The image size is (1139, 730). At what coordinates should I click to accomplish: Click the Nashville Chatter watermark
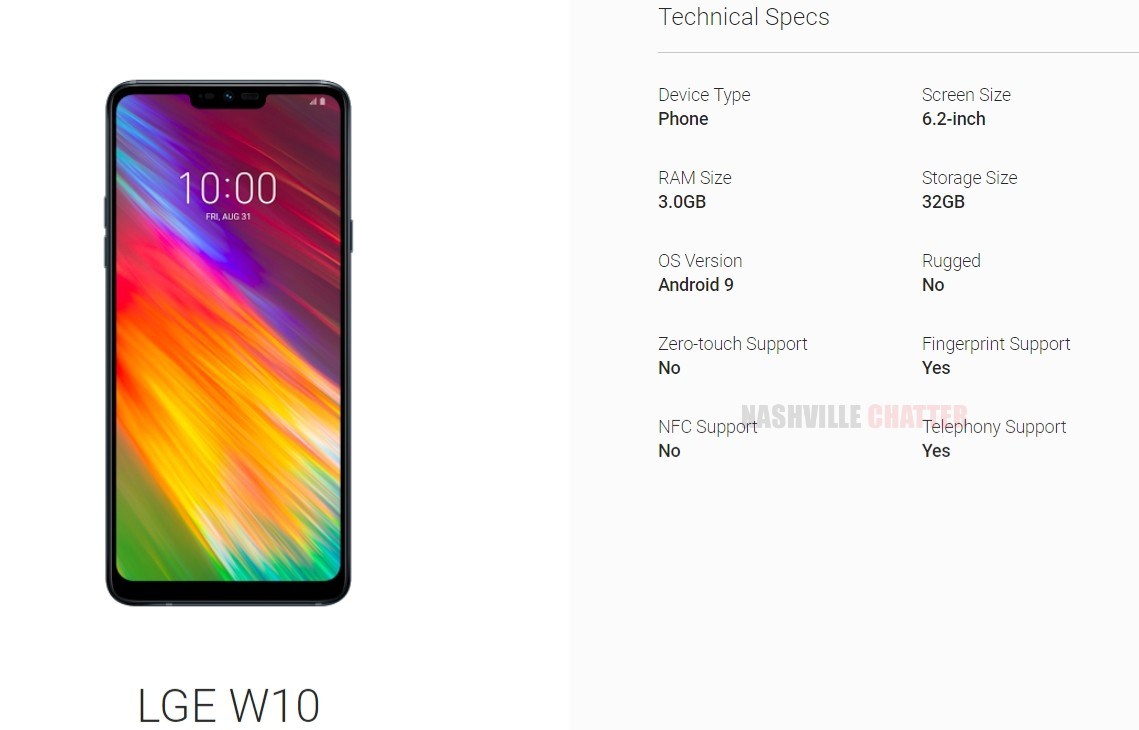pos(854,416)
